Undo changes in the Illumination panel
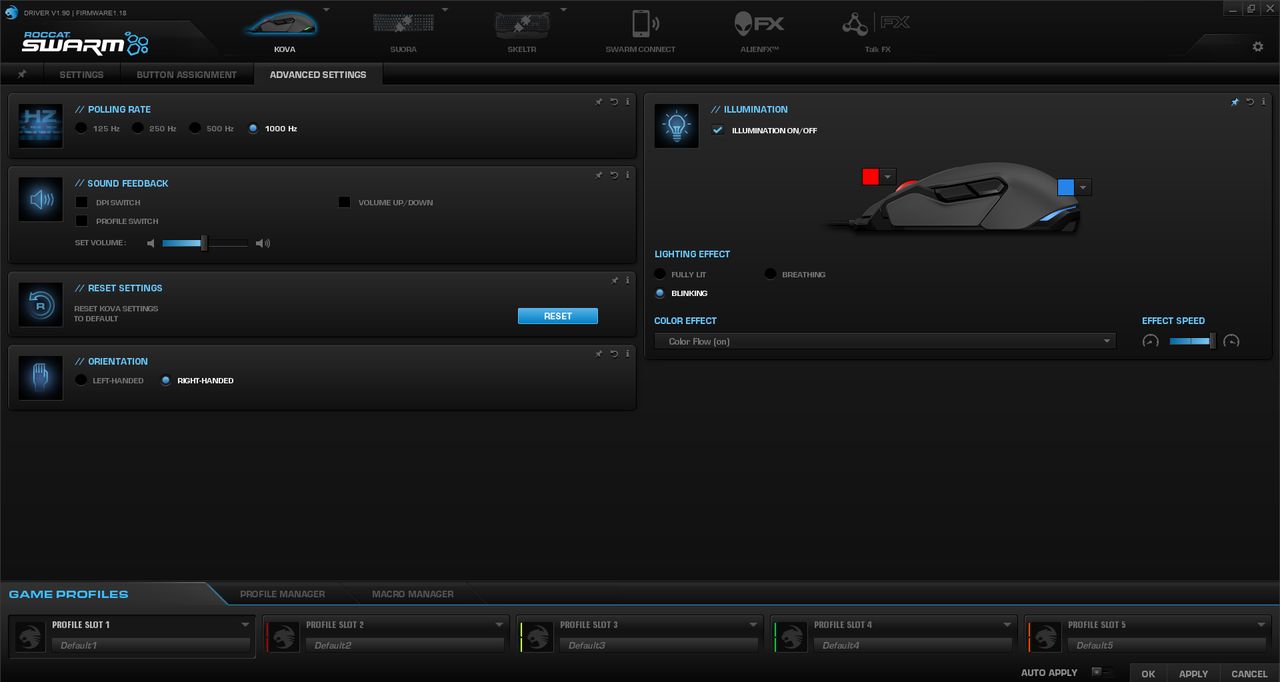The image size is (1280, 682). (x=1250, y=101)
